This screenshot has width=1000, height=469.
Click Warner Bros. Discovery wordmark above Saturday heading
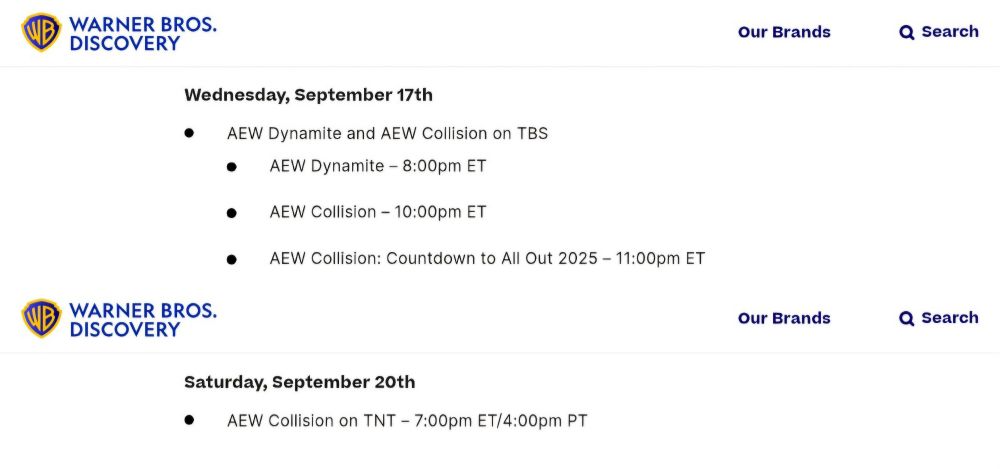click(x=143, y=319)
